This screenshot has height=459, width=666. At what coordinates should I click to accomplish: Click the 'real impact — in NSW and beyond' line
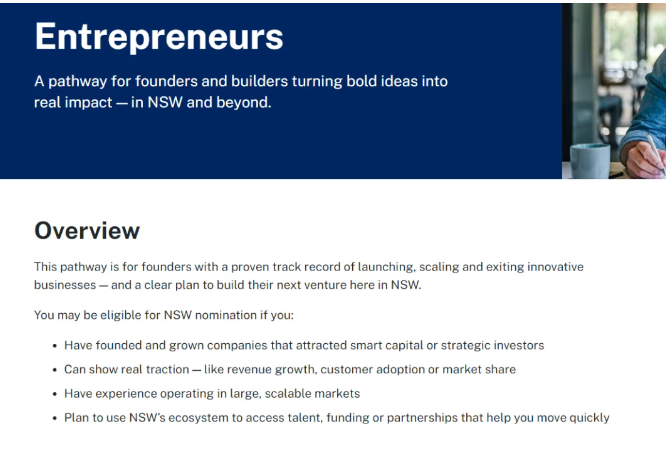click(152, 102)
